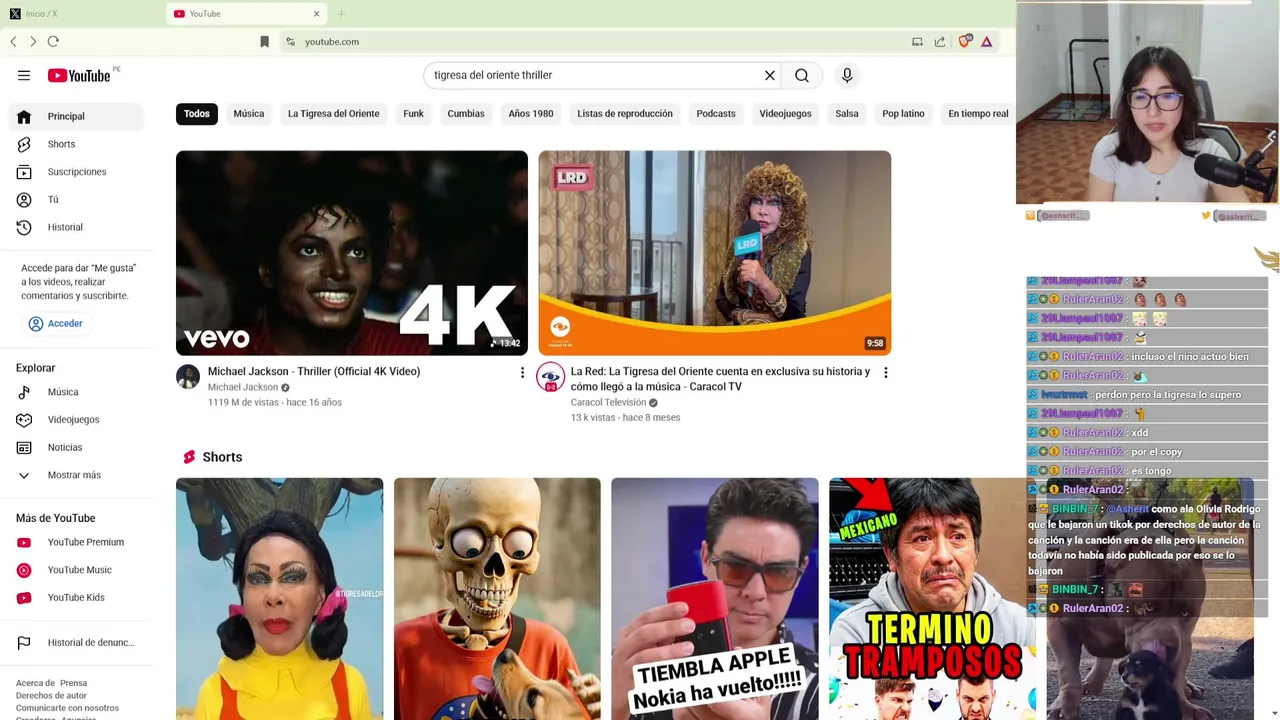Viewport: 1280px width, 720px height.
Task: Click the search text field
Action: coord(595,75)
